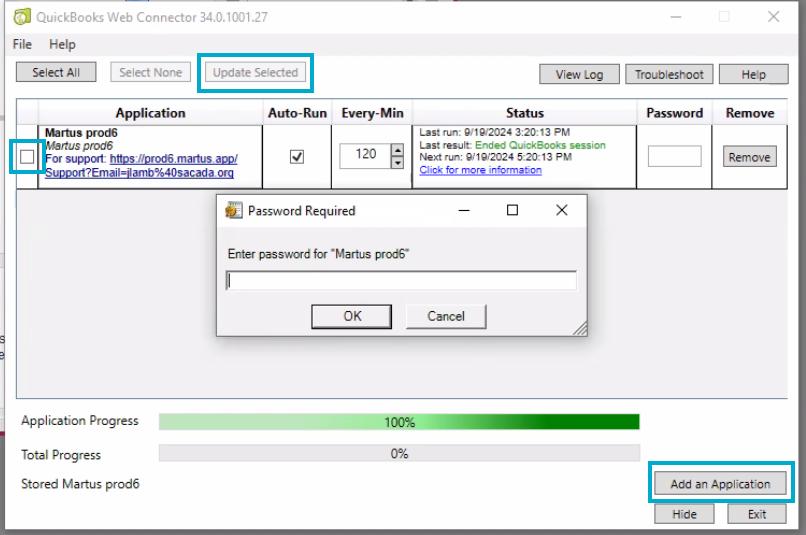
Task: Click the 'Ended QuickBooks session' result text
Action: point(540,145)
